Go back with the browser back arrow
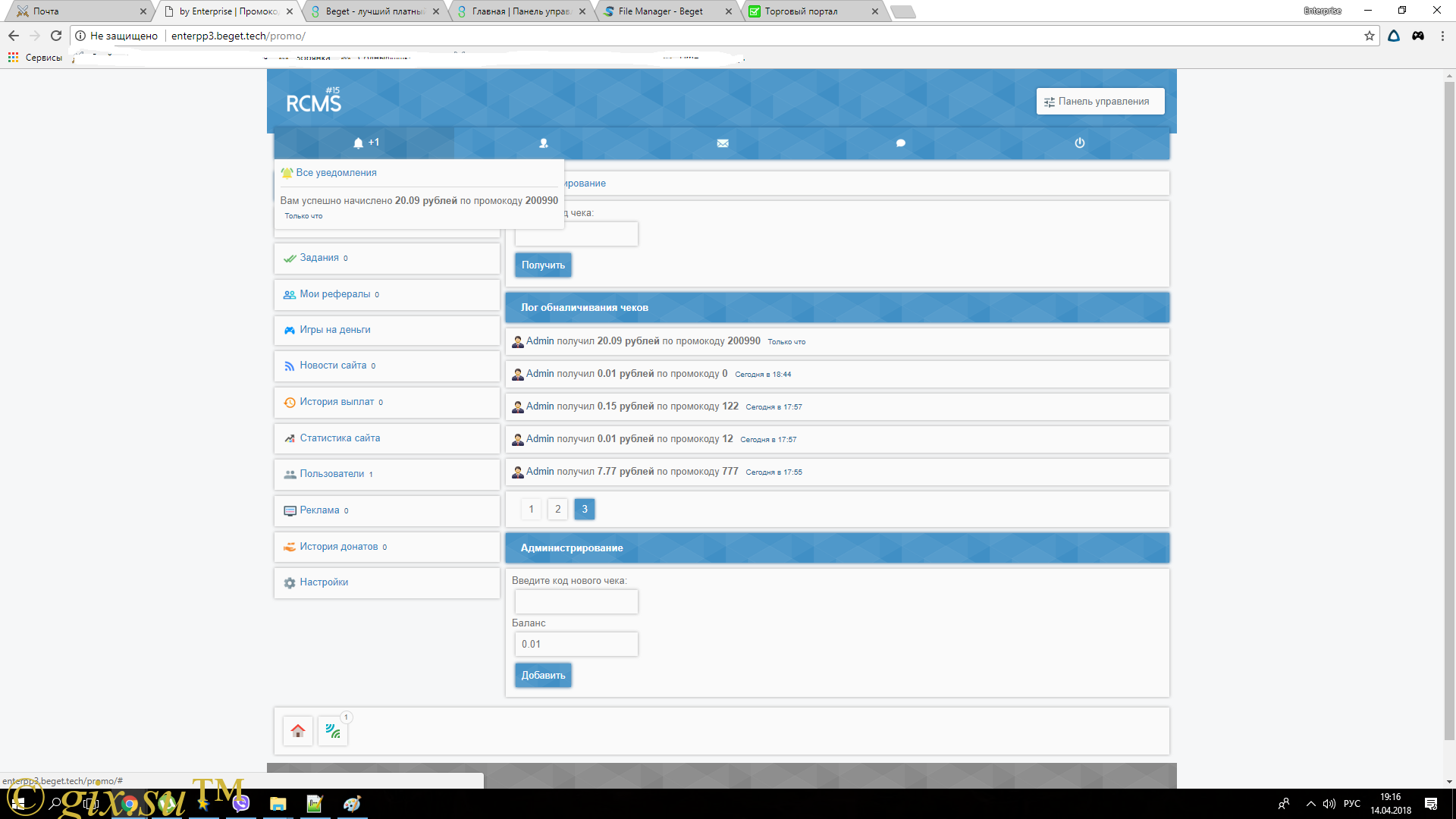The image size is (1456, 819). pos(14,36)
